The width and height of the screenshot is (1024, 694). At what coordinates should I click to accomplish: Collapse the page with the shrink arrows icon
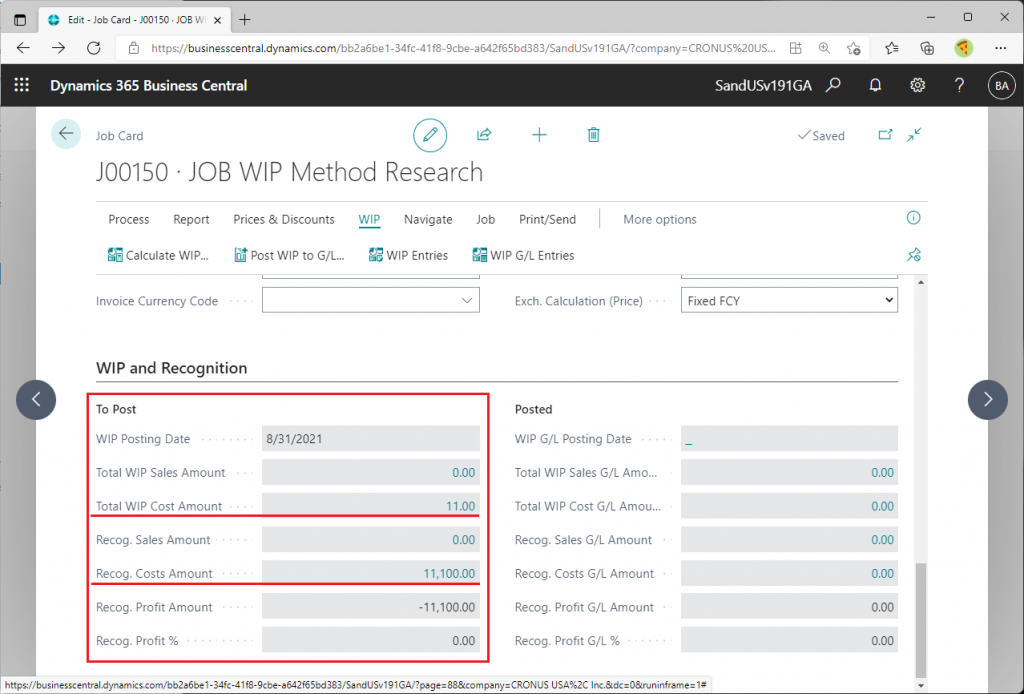[914, 135]
